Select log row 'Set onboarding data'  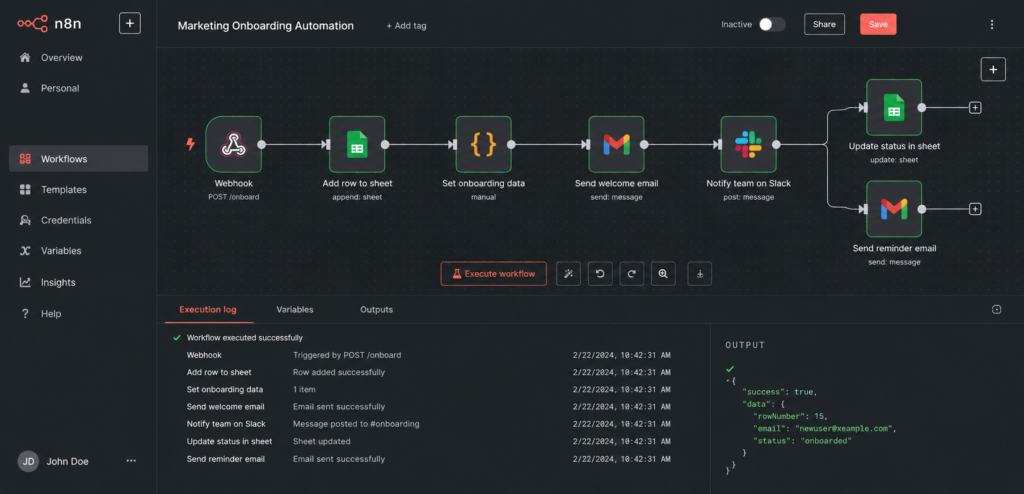tap(428, 389)
